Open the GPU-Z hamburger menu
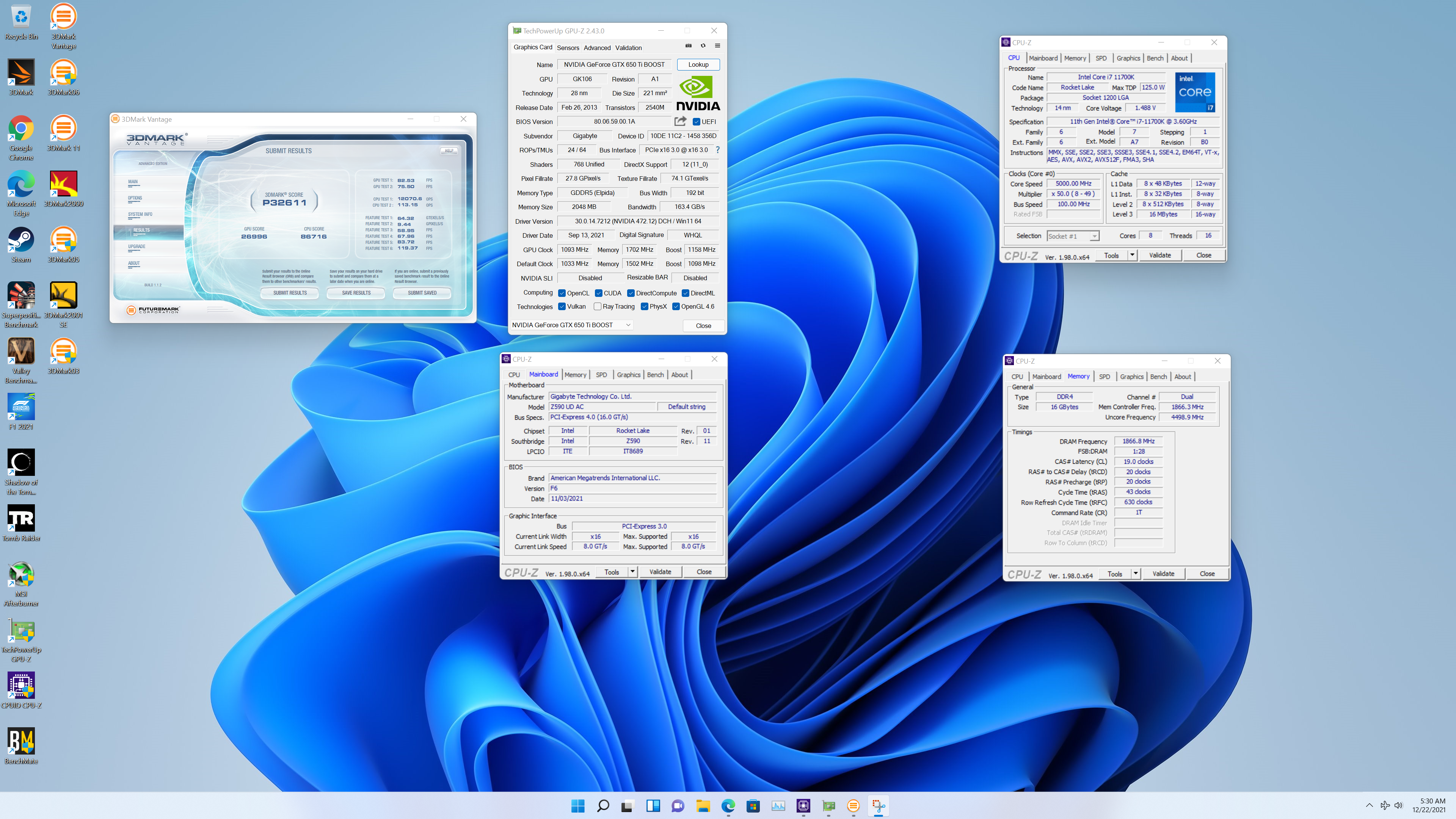The image size is (1456, 819). [717, 46]
